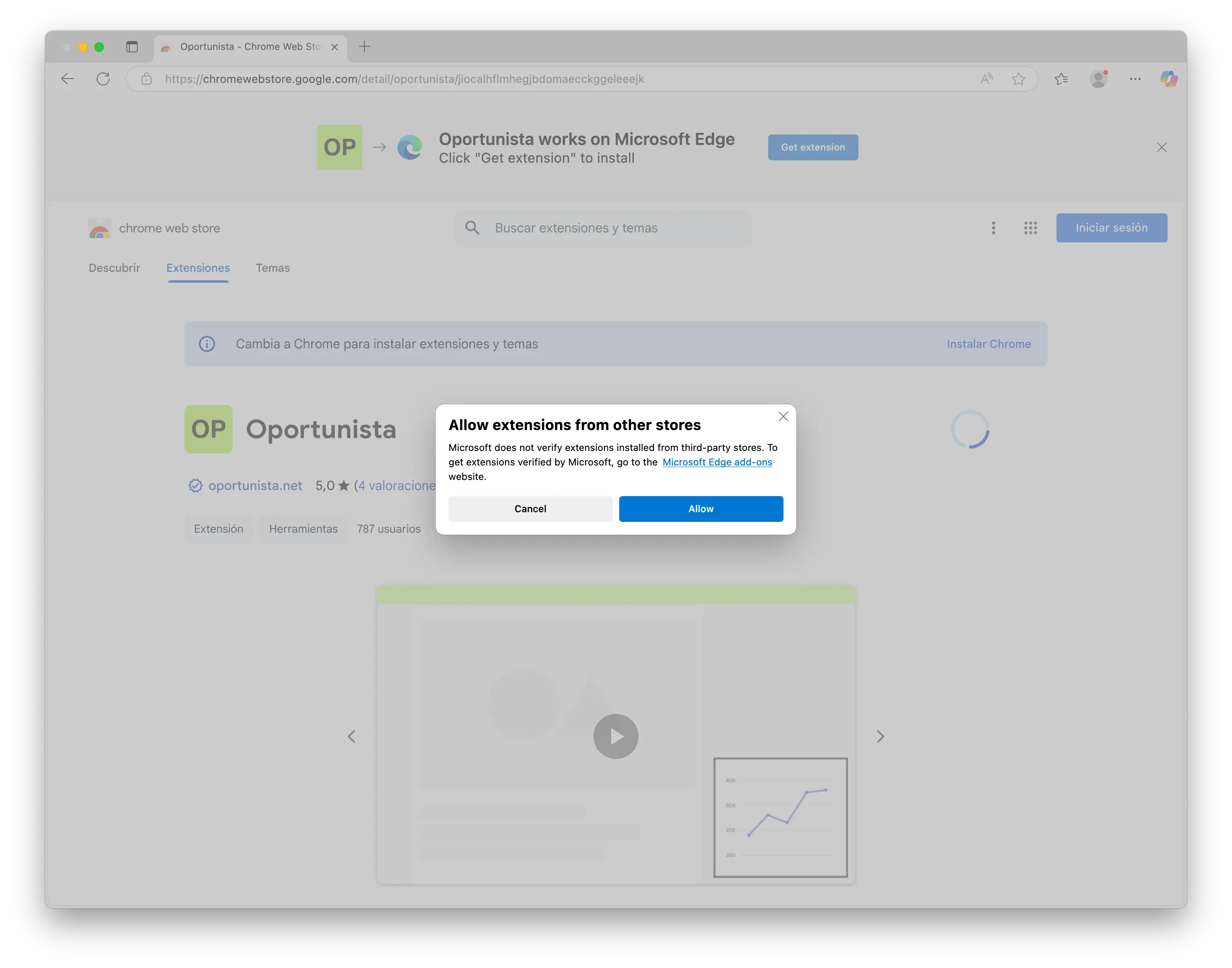Click the Chrome Web Store logo

(x=100, y=228)
